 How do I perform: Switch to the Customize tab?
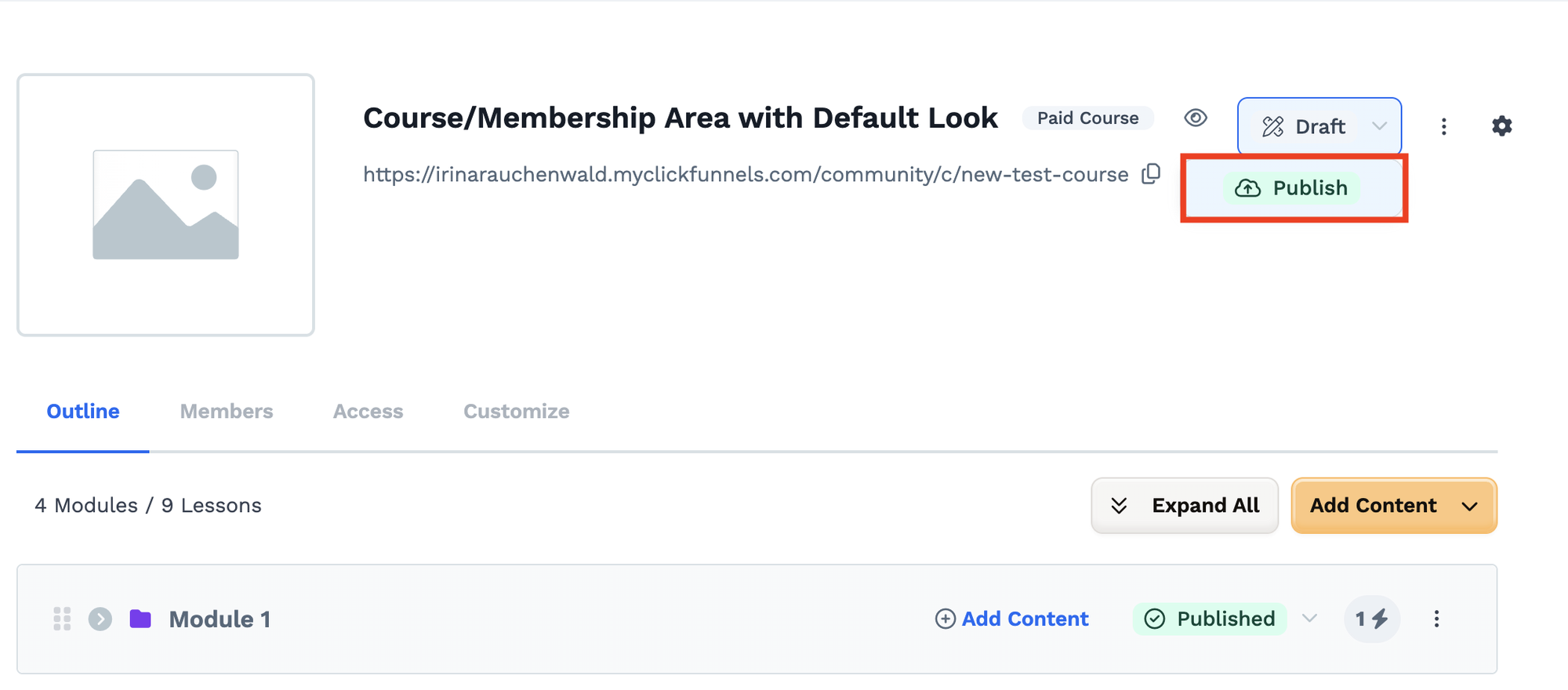(x=516, y=412)
